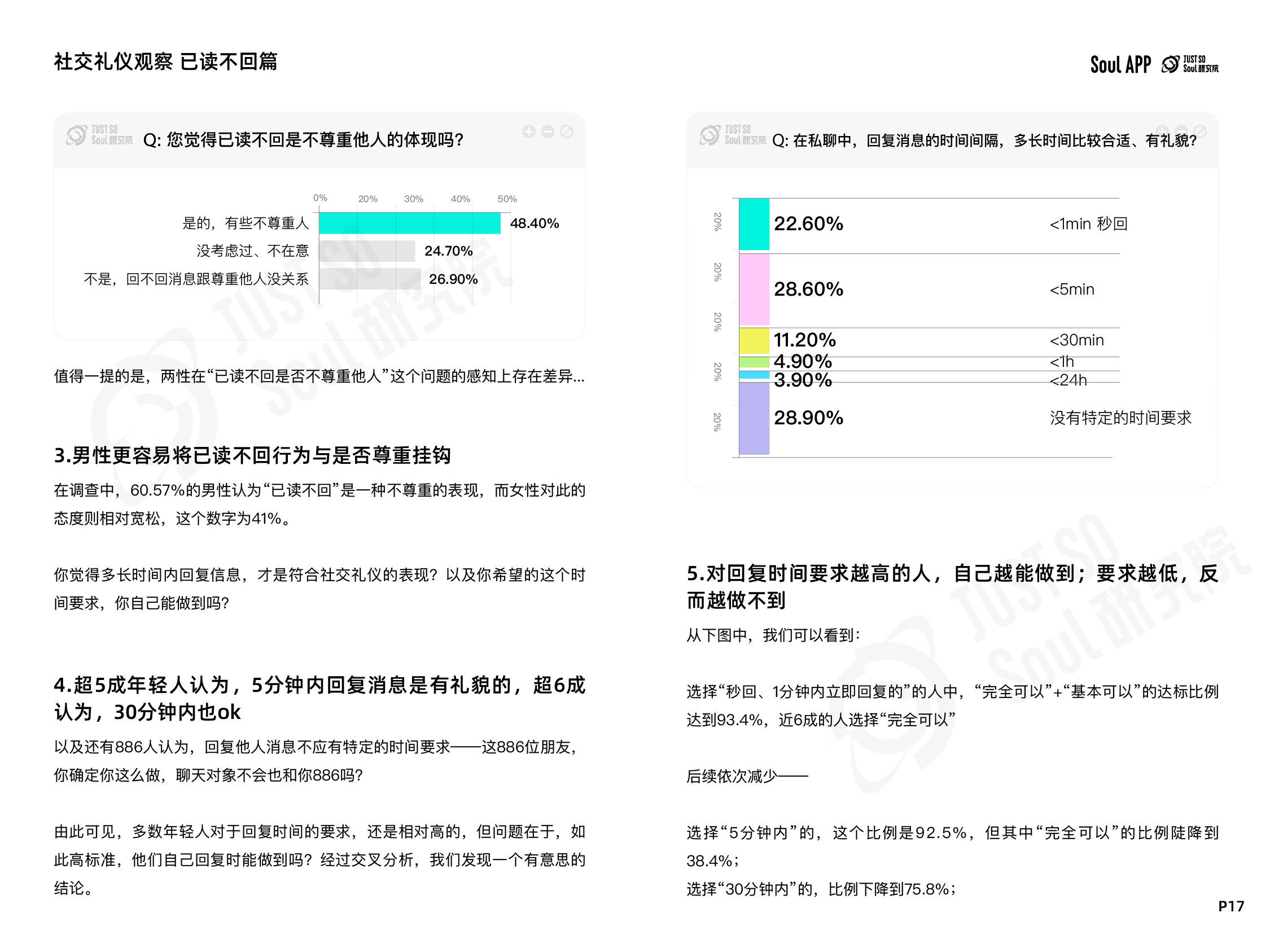Click the 没有特定的时间要求 label
The image size is (1270, 952).
1121,418
